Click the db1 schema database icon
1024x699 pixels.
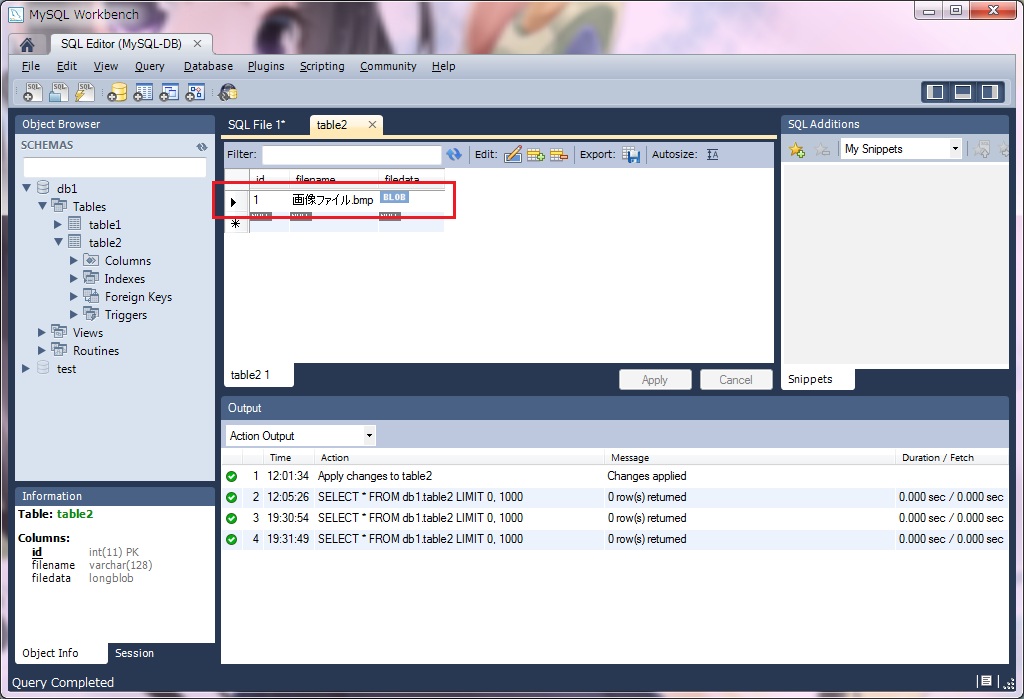pos(43,187)
